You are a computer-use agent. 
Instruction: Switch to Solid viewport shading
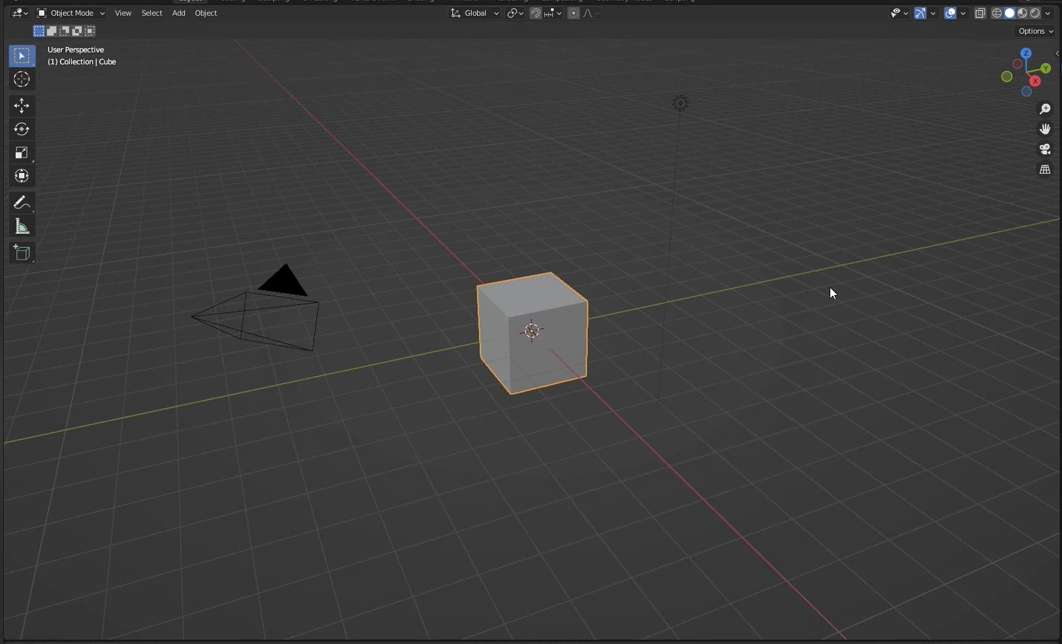coord(1009,13)
